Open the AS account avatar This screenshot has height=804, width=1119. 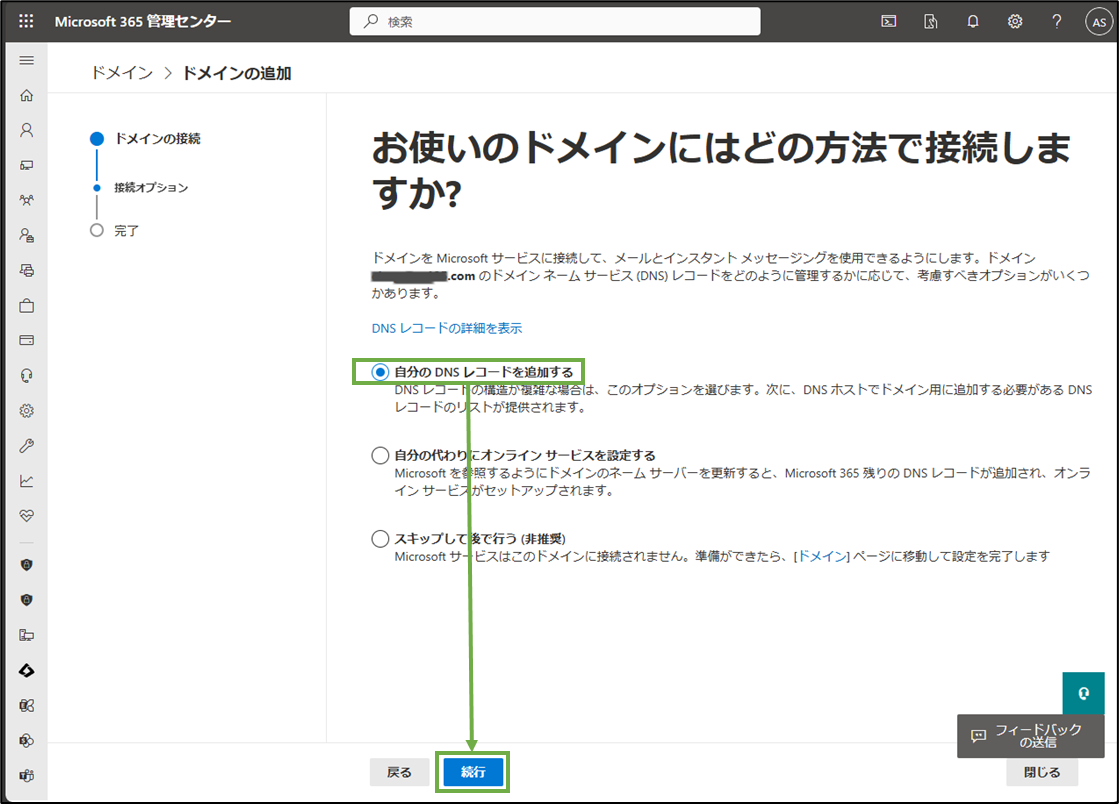coord(1099,22)
